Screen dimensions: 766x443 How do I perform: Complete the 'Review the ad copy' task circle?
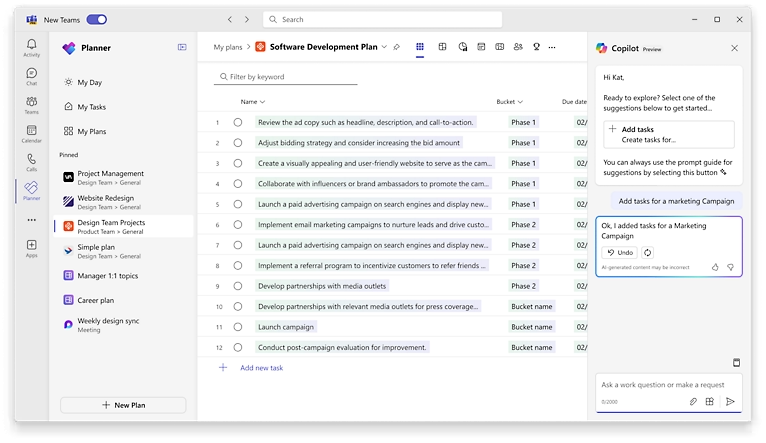238,123
